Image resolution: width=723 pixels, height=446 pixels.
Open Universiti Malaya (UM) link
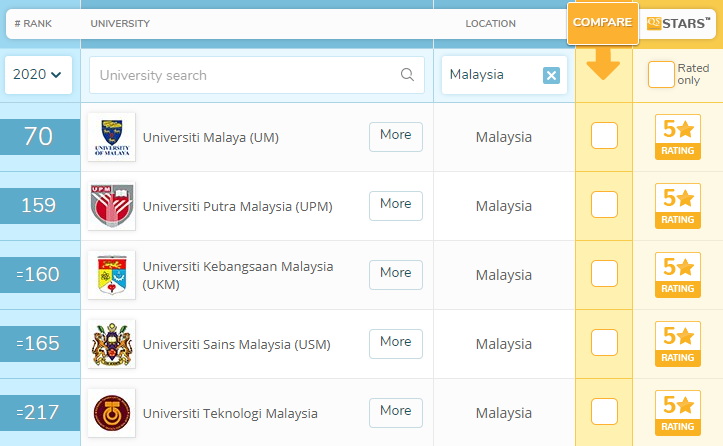pos(211,137)
